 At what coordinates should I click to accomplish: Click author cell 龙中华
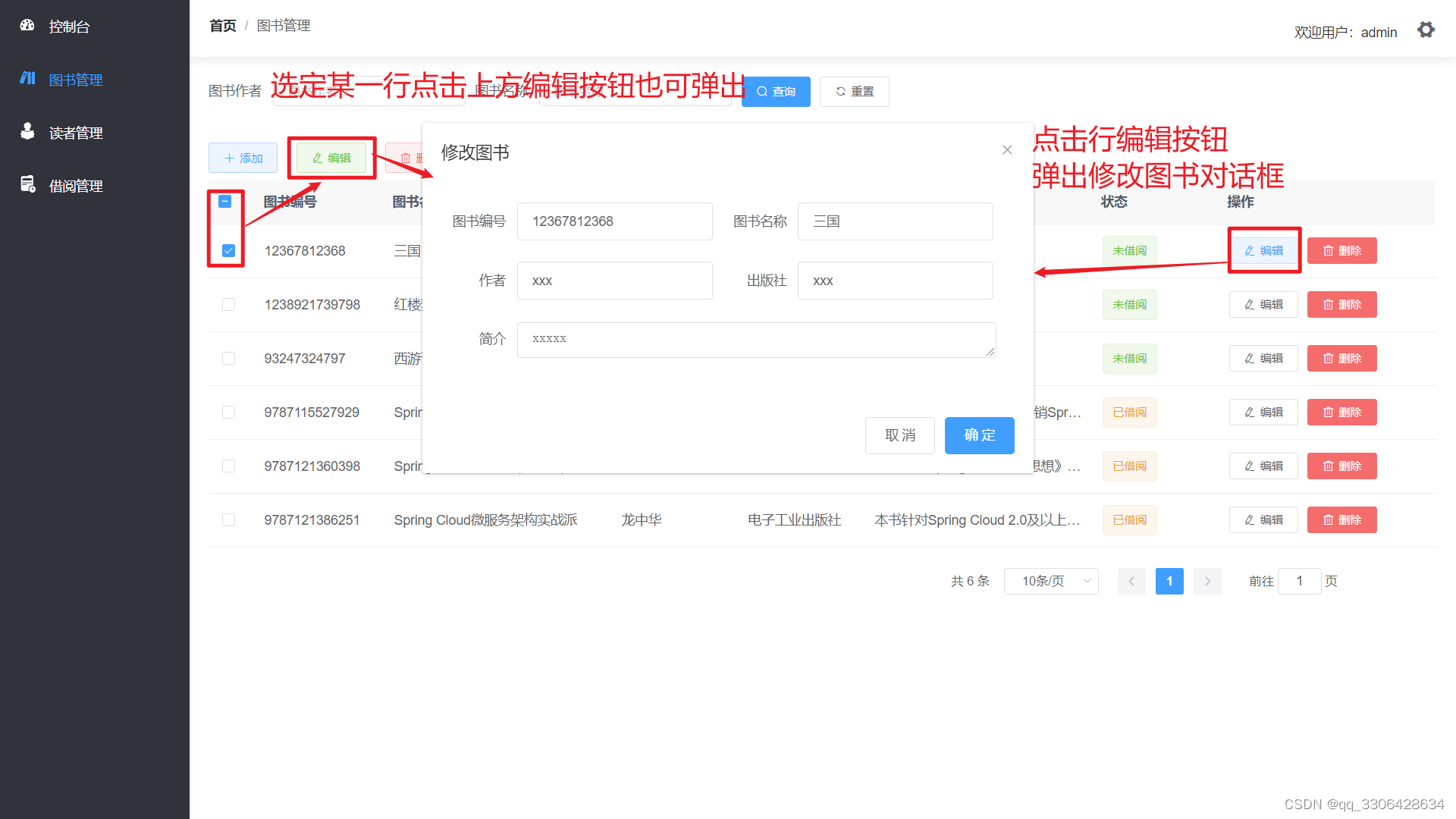point(642,520)
